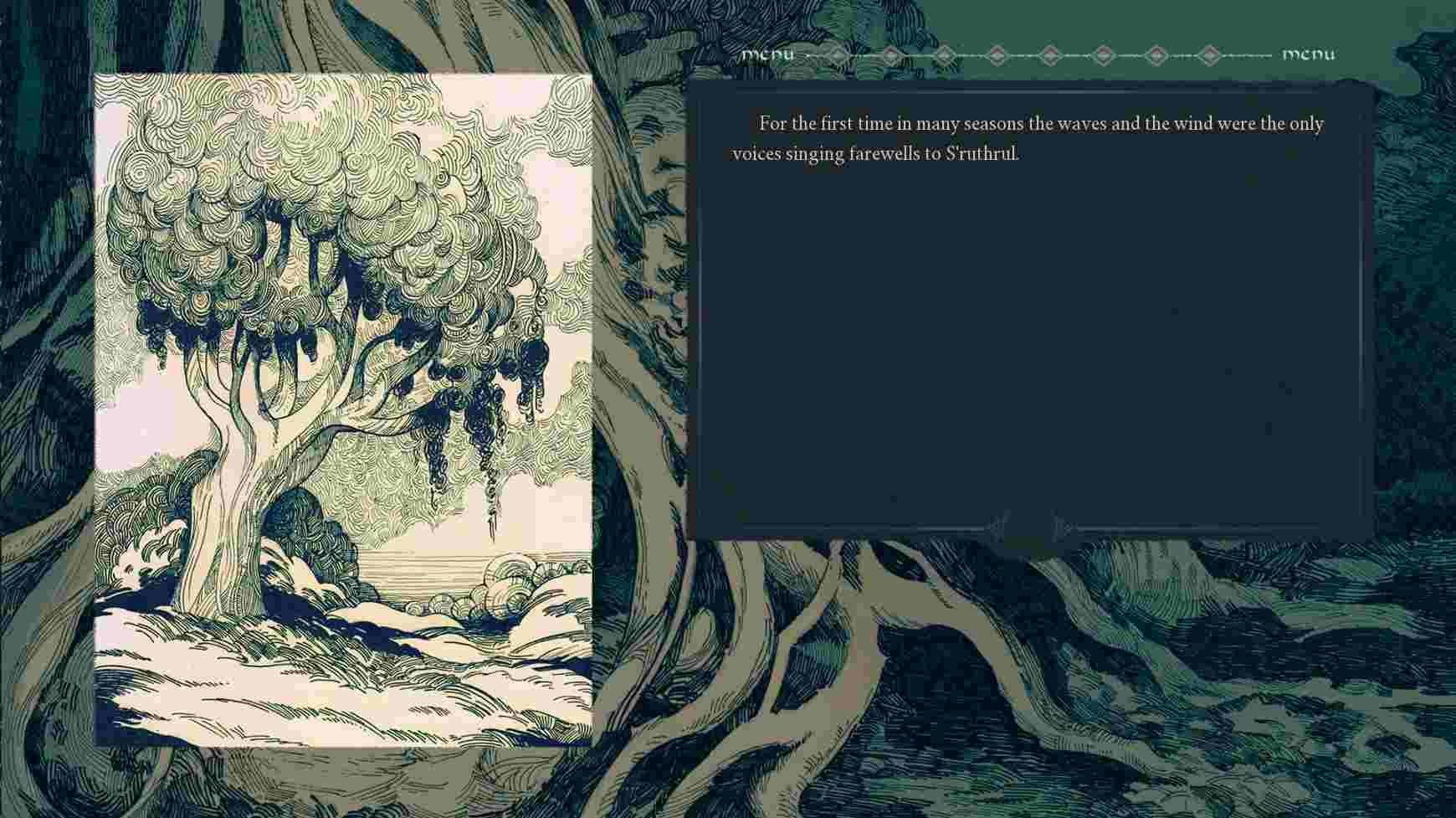Select the first diamond chapter marker

point(838,55)
